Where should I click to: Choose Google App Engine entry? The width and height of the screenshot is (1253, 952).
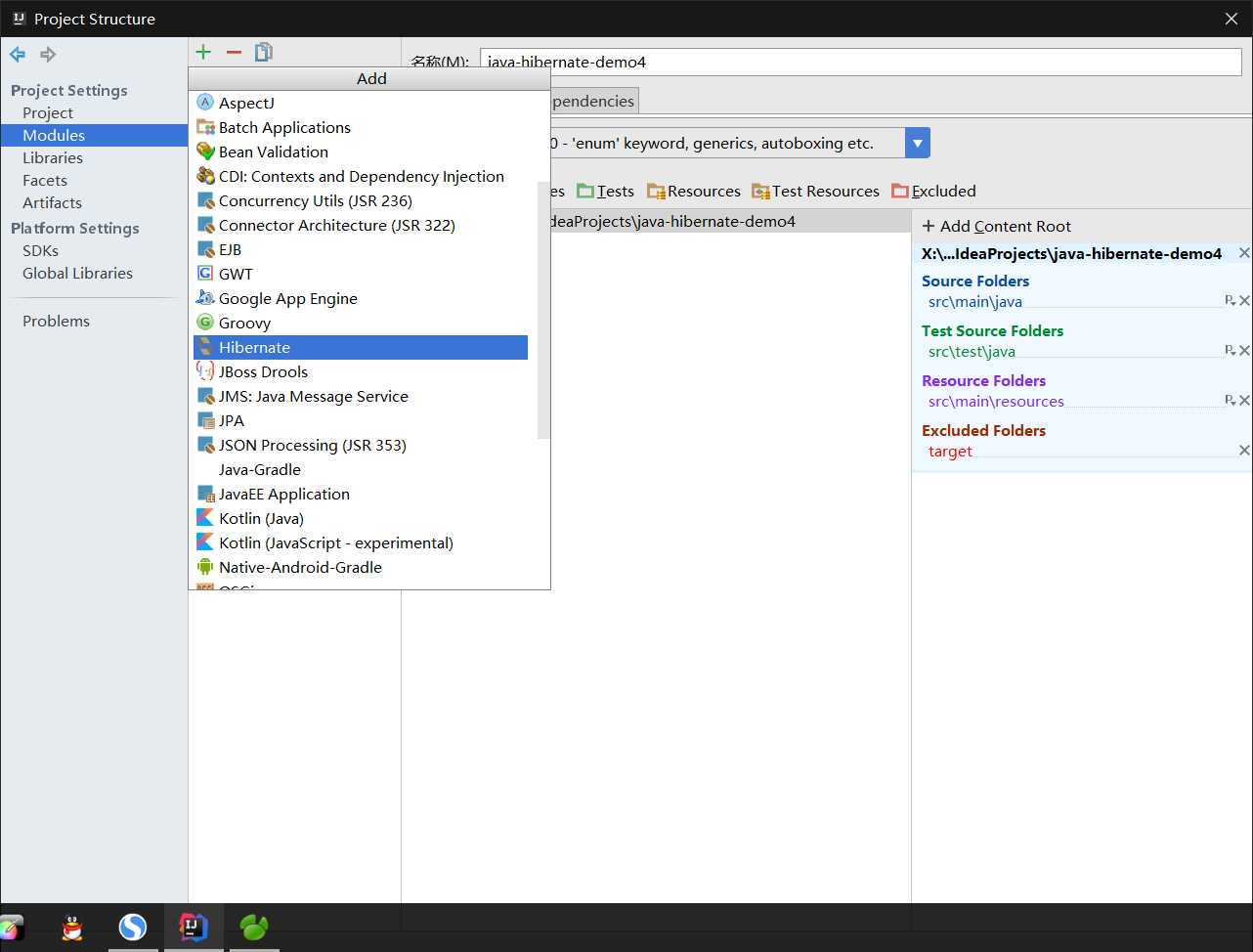[x=361, y=298]
